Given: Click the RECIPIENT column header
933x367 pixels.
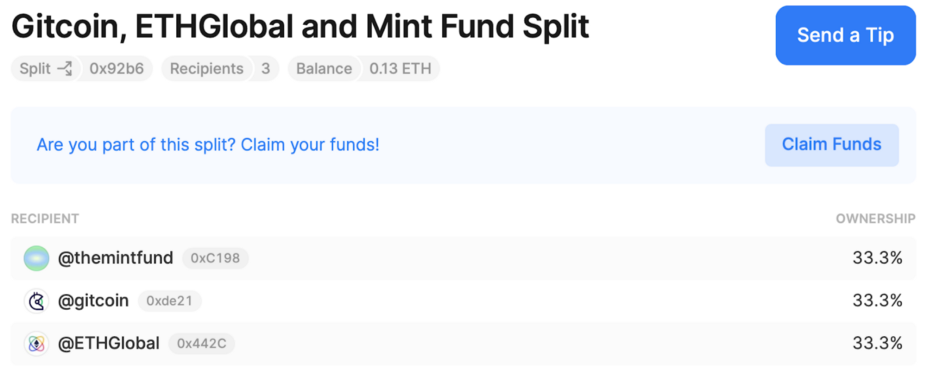Looking at the screenshot, I should pos(45,219).
